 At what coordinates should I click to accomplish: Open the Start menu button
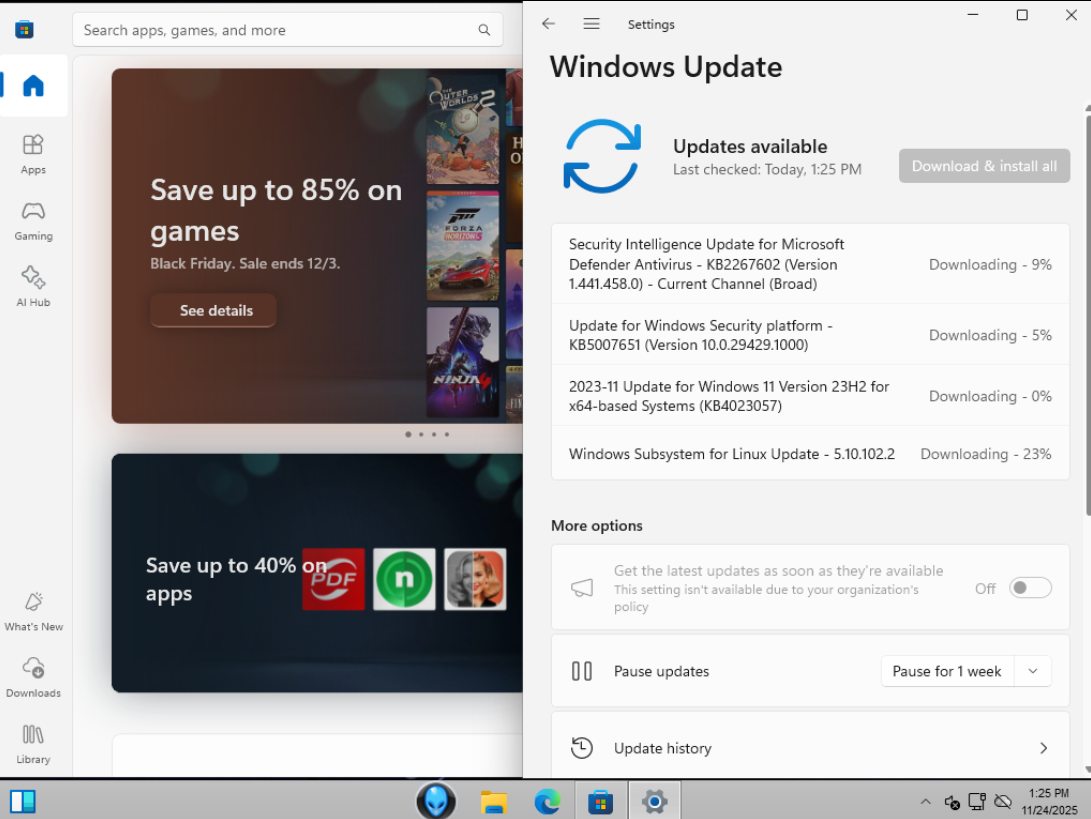point(22,801)
